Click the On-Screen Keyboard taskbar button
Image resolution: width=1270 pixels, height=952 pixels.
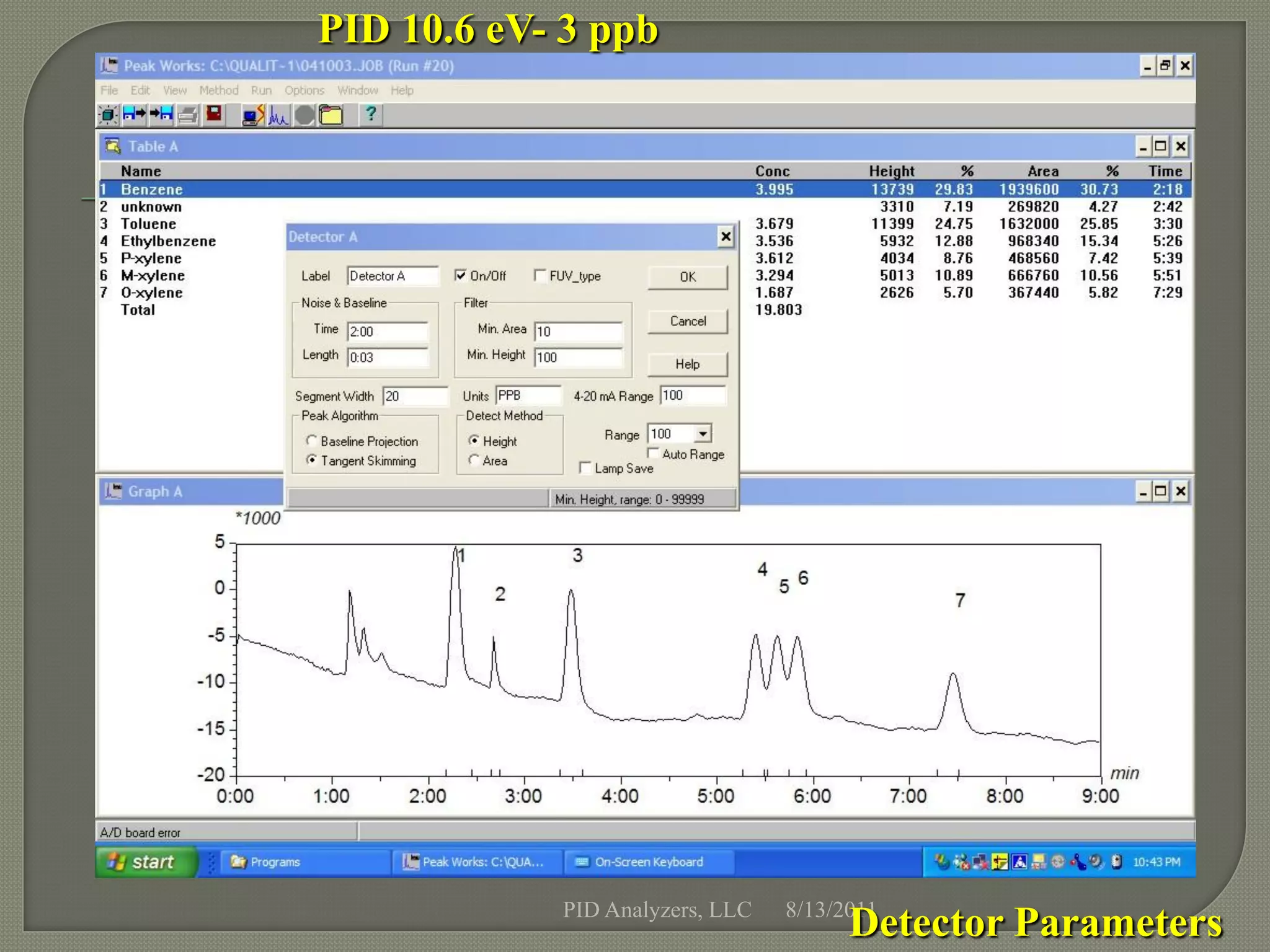[650, 862]
